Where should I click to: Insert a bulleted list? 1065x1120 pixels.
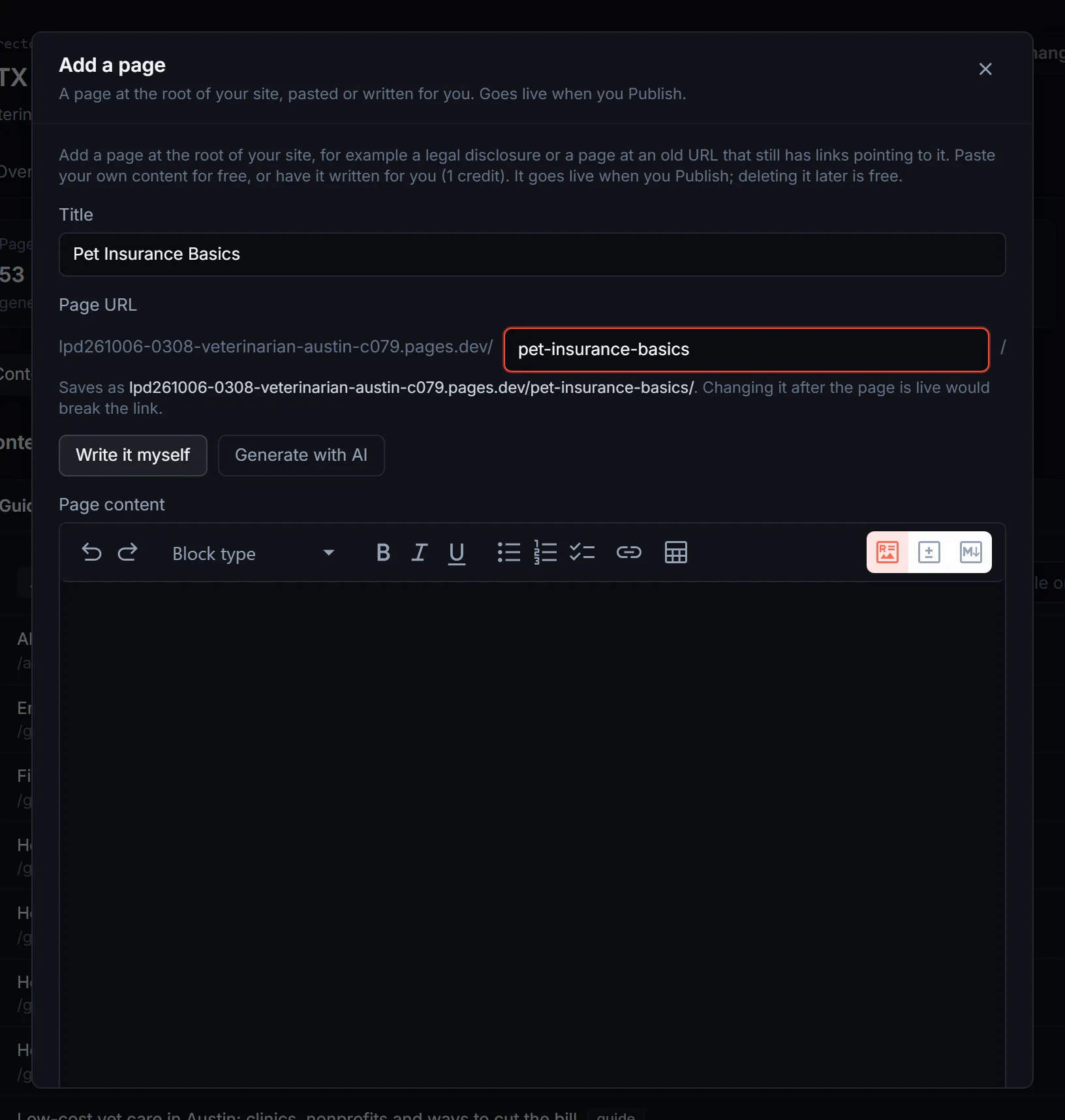(x=509, y=553)
